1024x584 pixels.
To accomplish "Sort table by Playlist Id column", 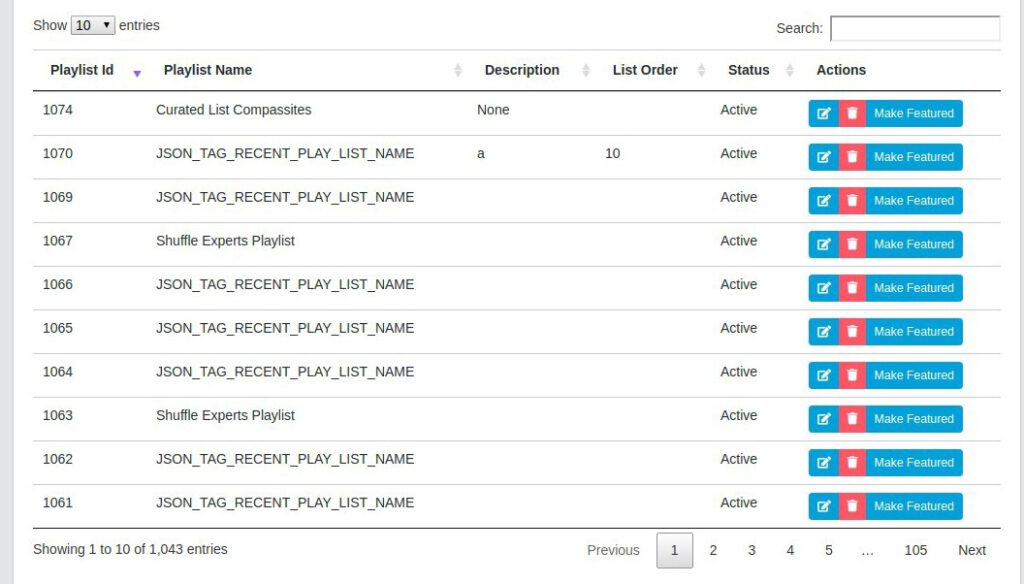I will coord(89,70).
